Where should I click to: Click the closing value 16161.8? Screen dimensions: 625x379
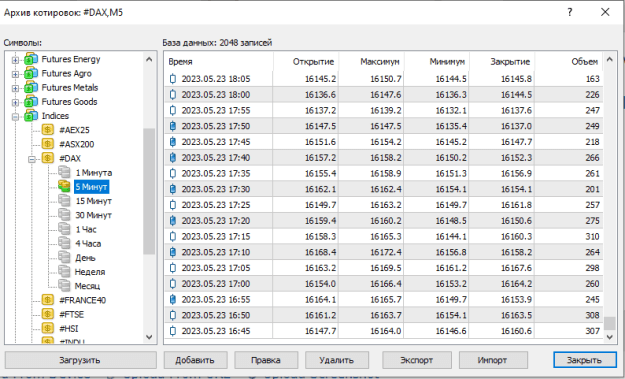[x=516, y=205]
